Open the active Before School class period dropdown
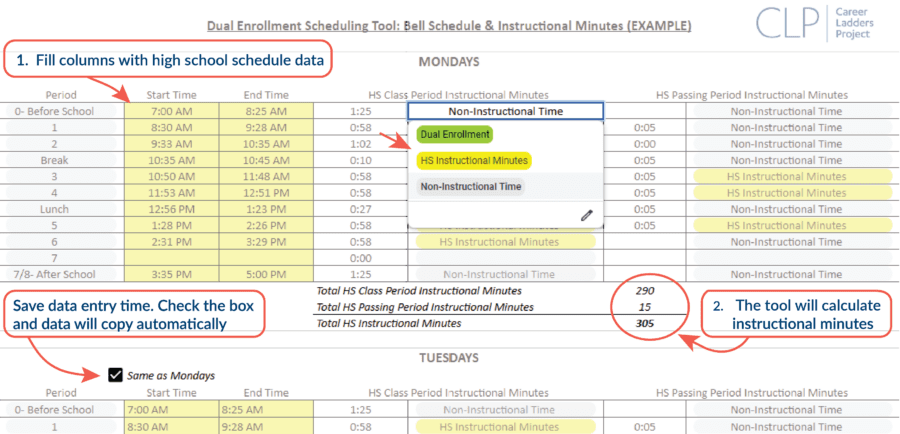The width and height of the screenshot is (900, 434). click(506, 111)
